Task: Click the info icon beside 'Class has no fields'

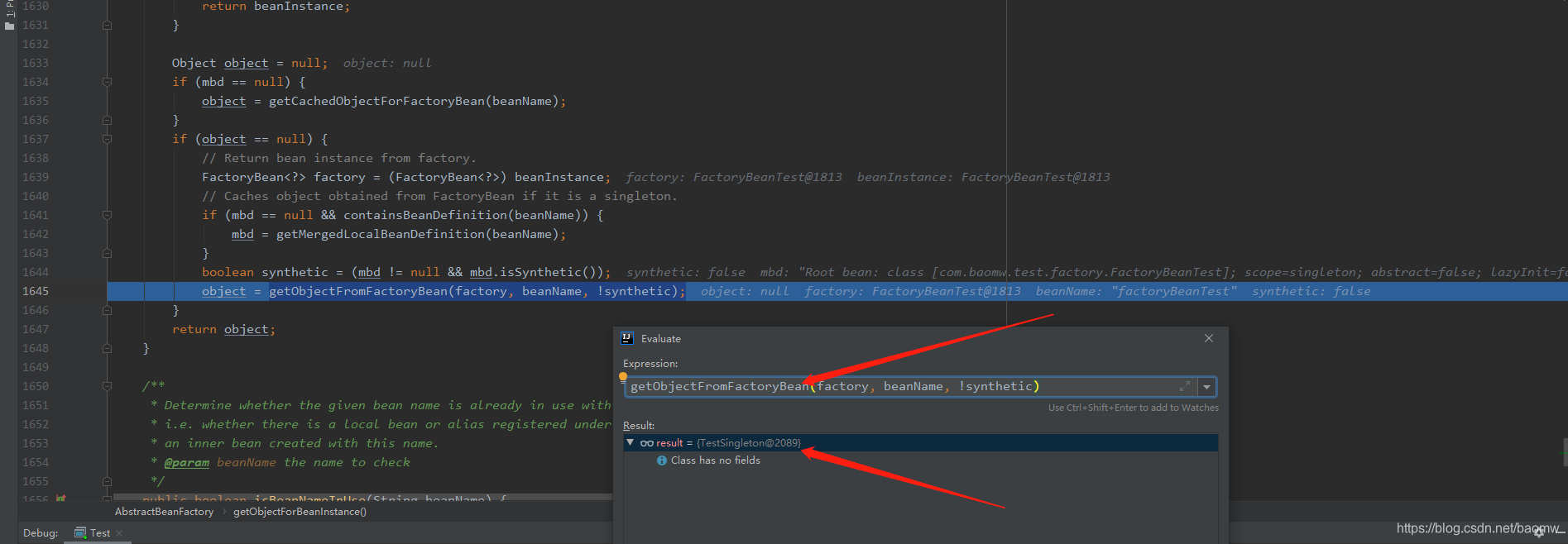Action: [662, 460]
